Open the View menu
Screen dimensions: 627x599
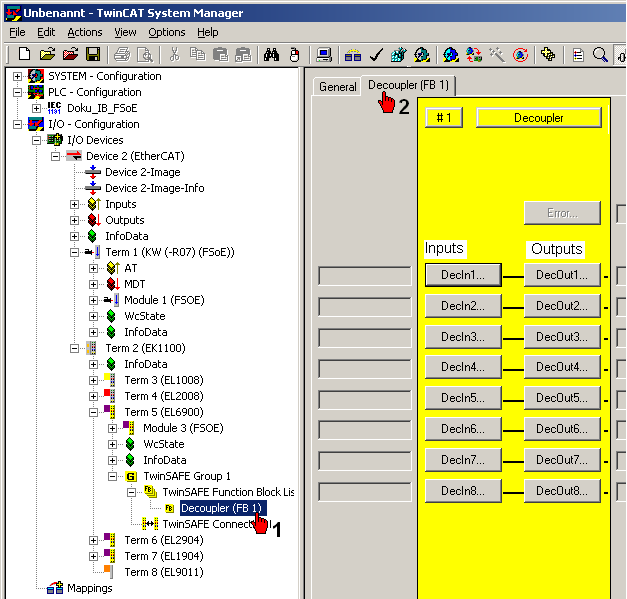pos(125,32)
